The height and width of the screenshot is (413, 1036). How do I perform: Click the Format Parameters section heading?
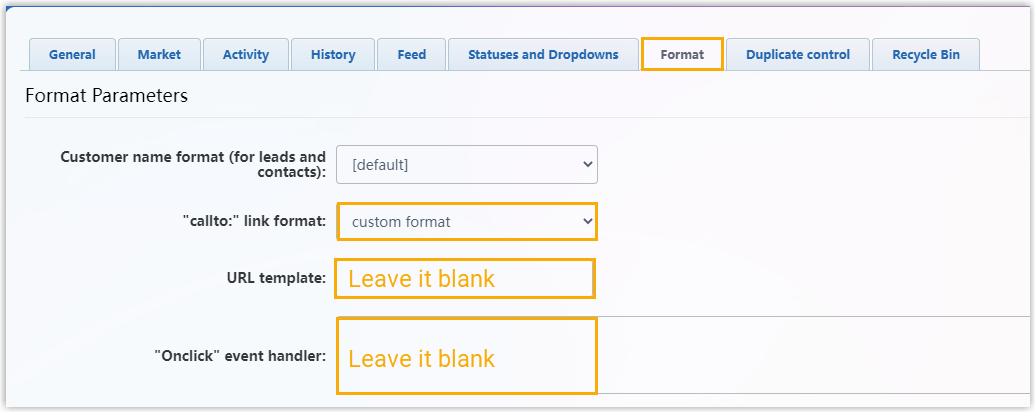[x=106, y=97]
